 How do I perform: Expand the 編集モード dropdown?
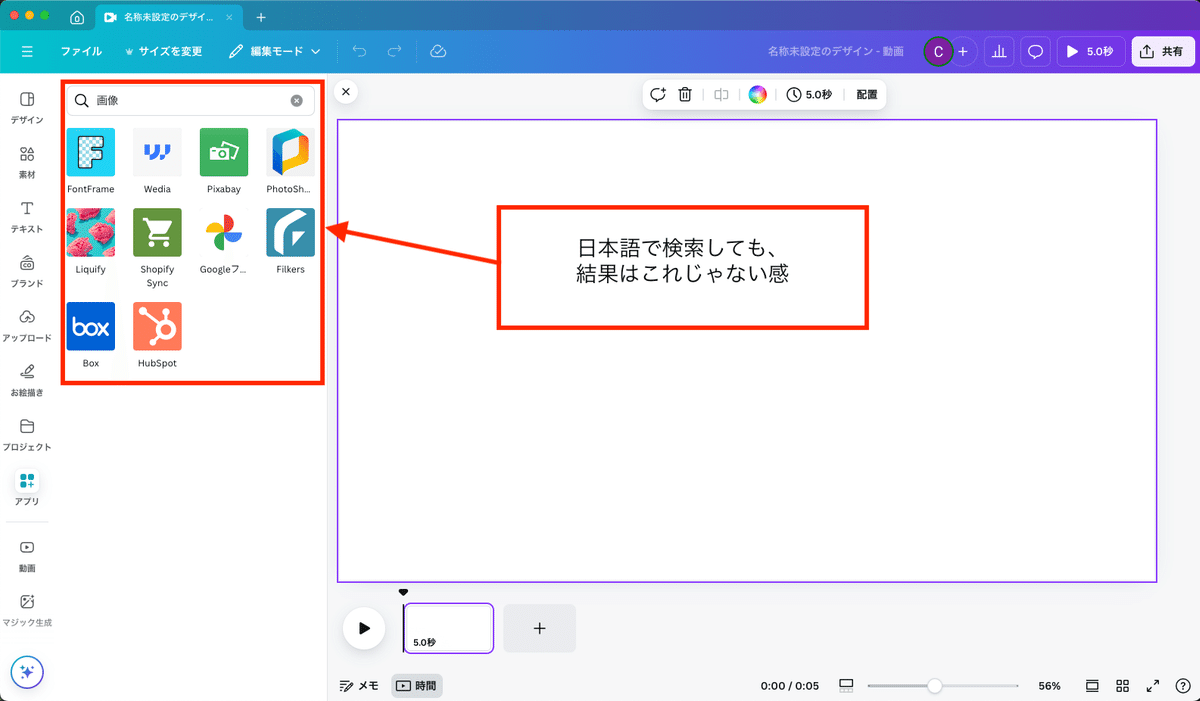tap(274, 51)
